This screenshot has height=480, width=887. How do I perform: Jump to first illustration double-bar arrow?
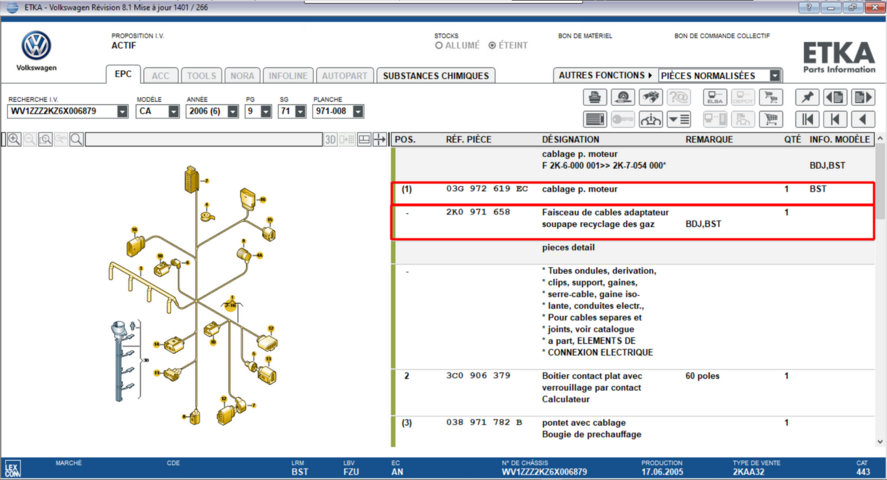point(807,119)
